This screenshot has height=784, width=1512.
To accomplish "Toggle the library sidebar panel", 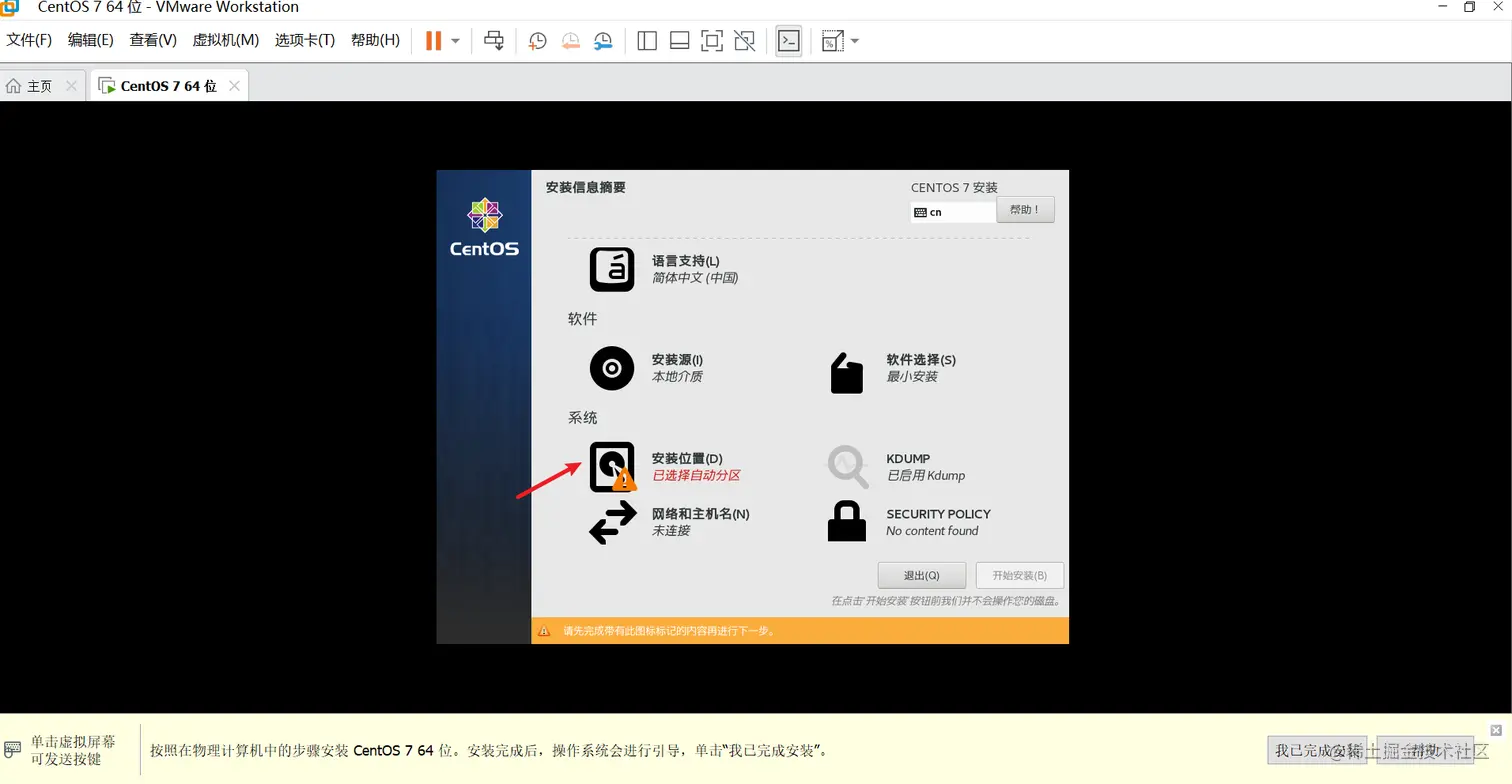I will [647, 41].
